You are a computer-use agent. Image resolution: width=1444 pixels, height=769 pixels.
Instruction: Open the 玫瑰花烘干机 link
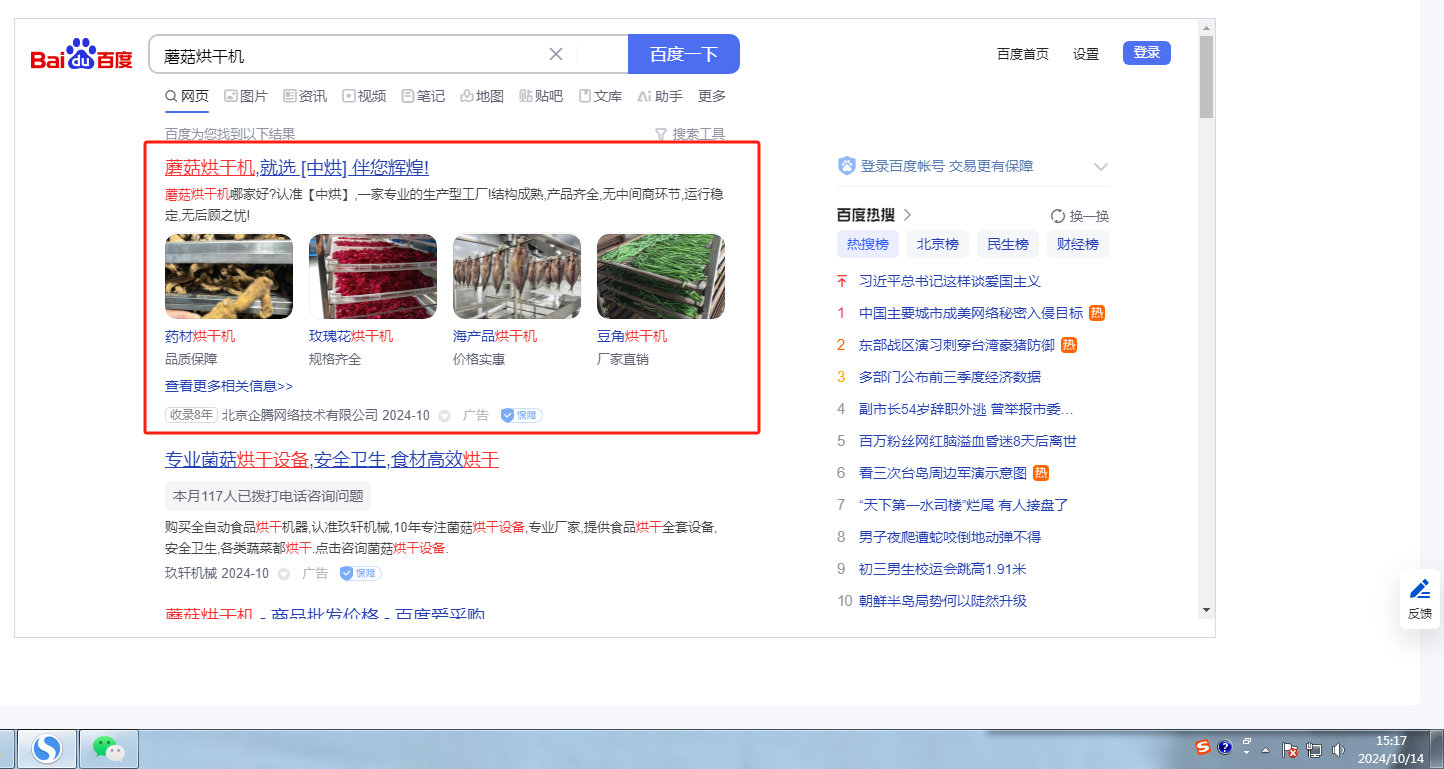[x=351, y=336]
